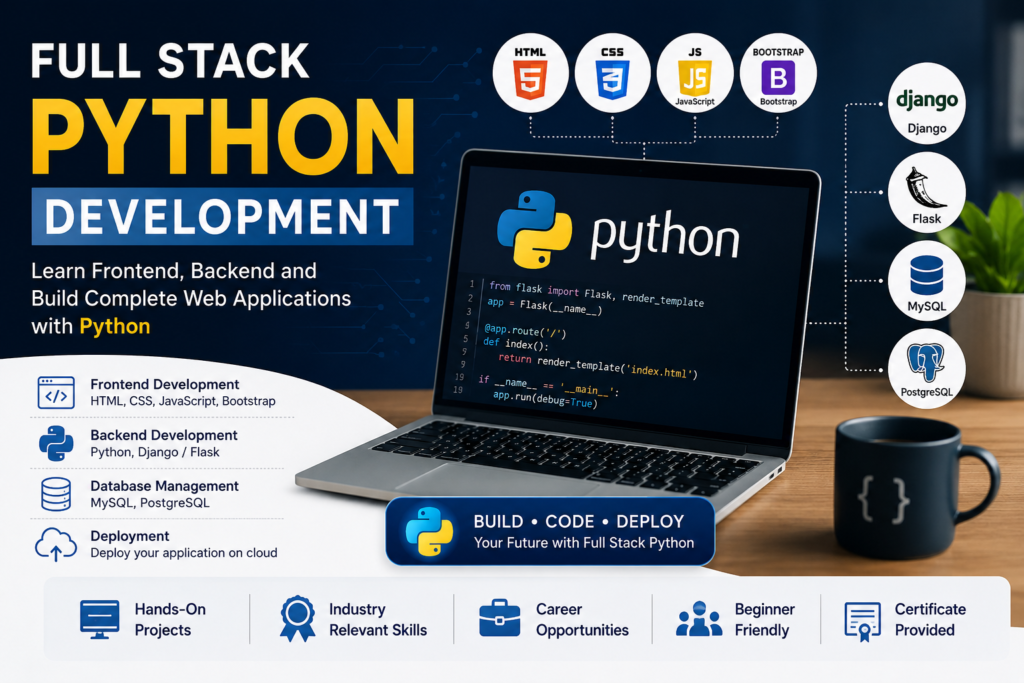Click the Backend Development heading
The image size is (1024, 683).
164,435
